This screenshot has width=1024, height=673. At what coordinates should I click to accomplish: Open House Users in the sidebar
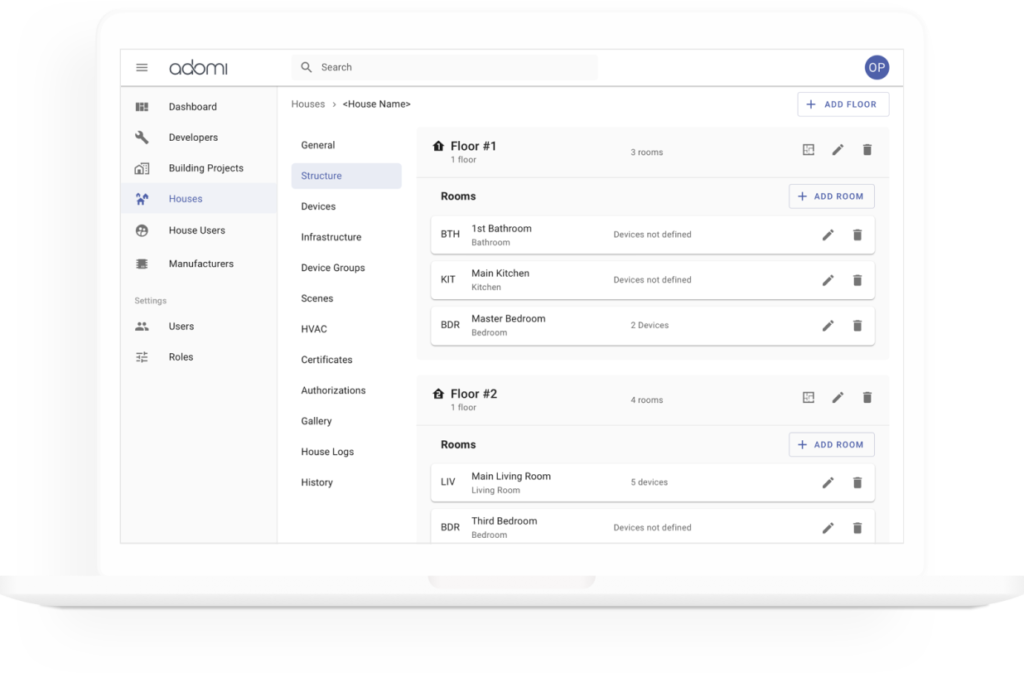click(x=199, y=230)
